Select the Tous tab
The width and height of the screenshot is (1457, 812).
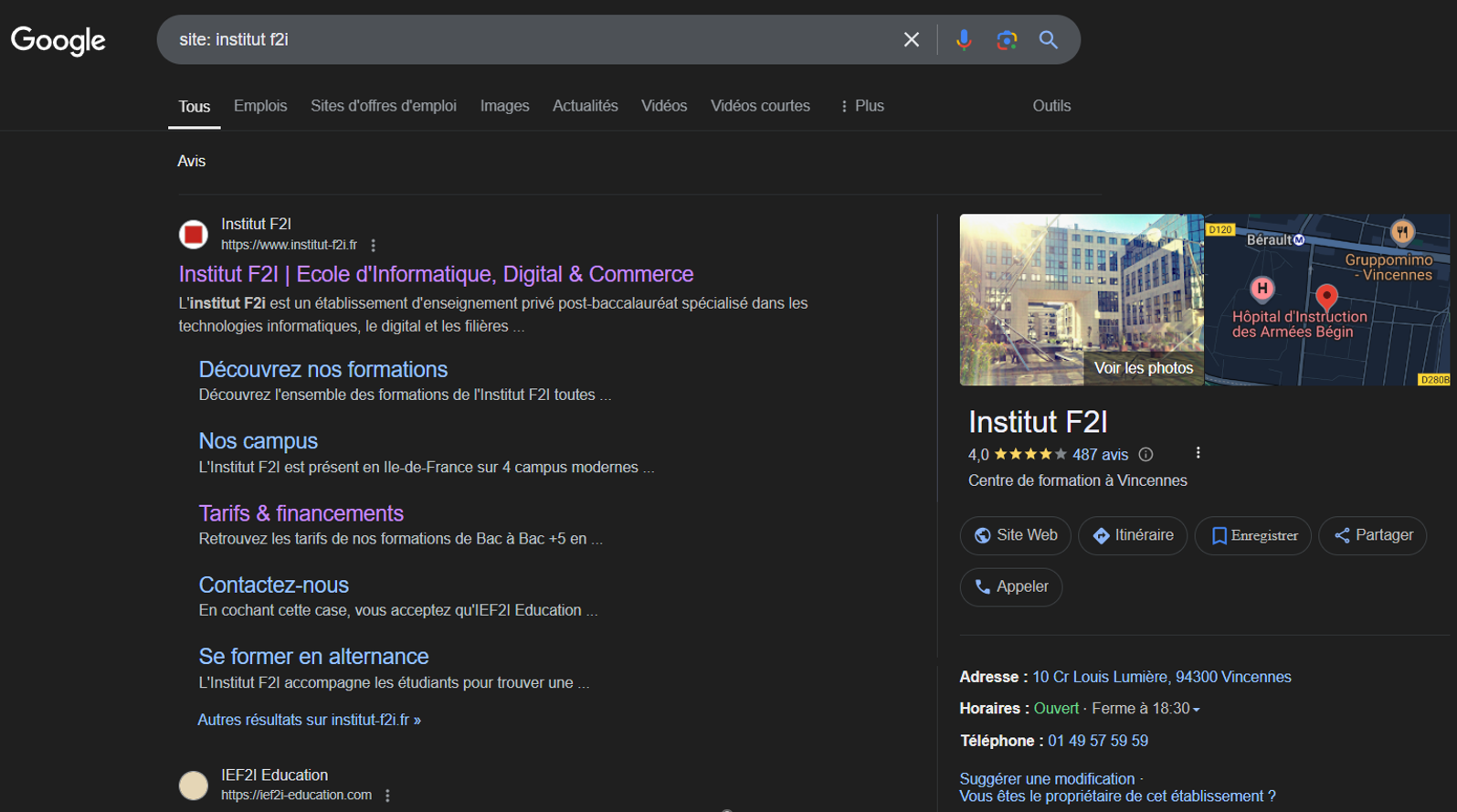pos(194,107)
